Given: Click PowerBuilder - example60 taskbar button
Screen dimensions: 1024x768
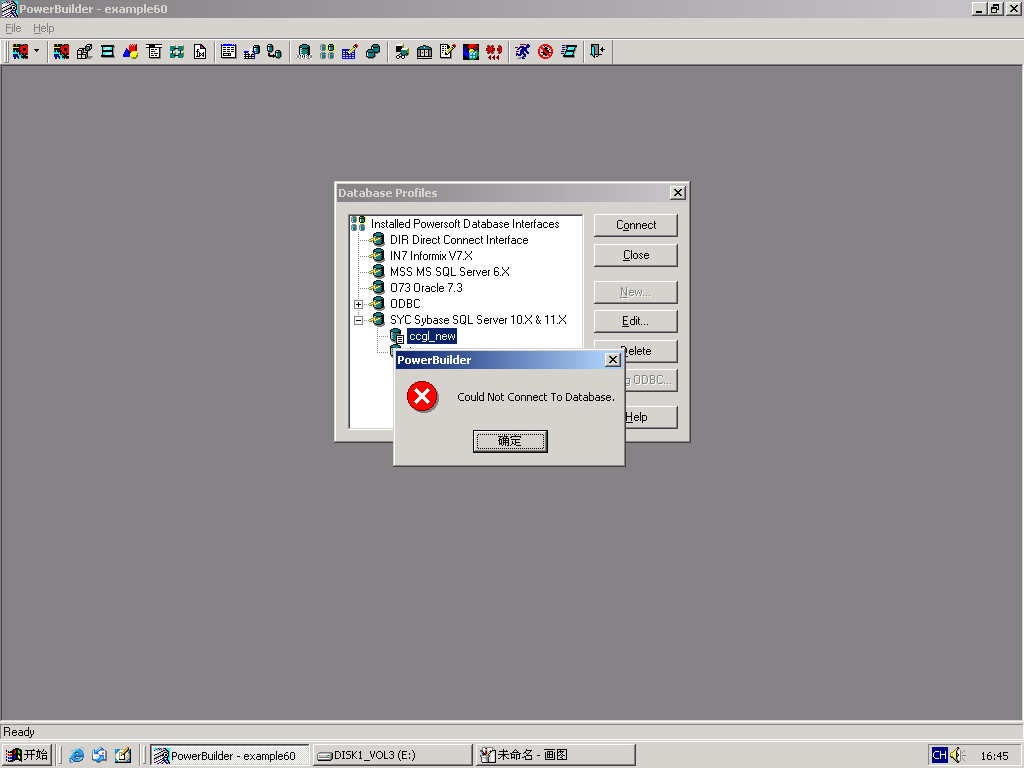Looking at the screenshot, I should point(229,756).
